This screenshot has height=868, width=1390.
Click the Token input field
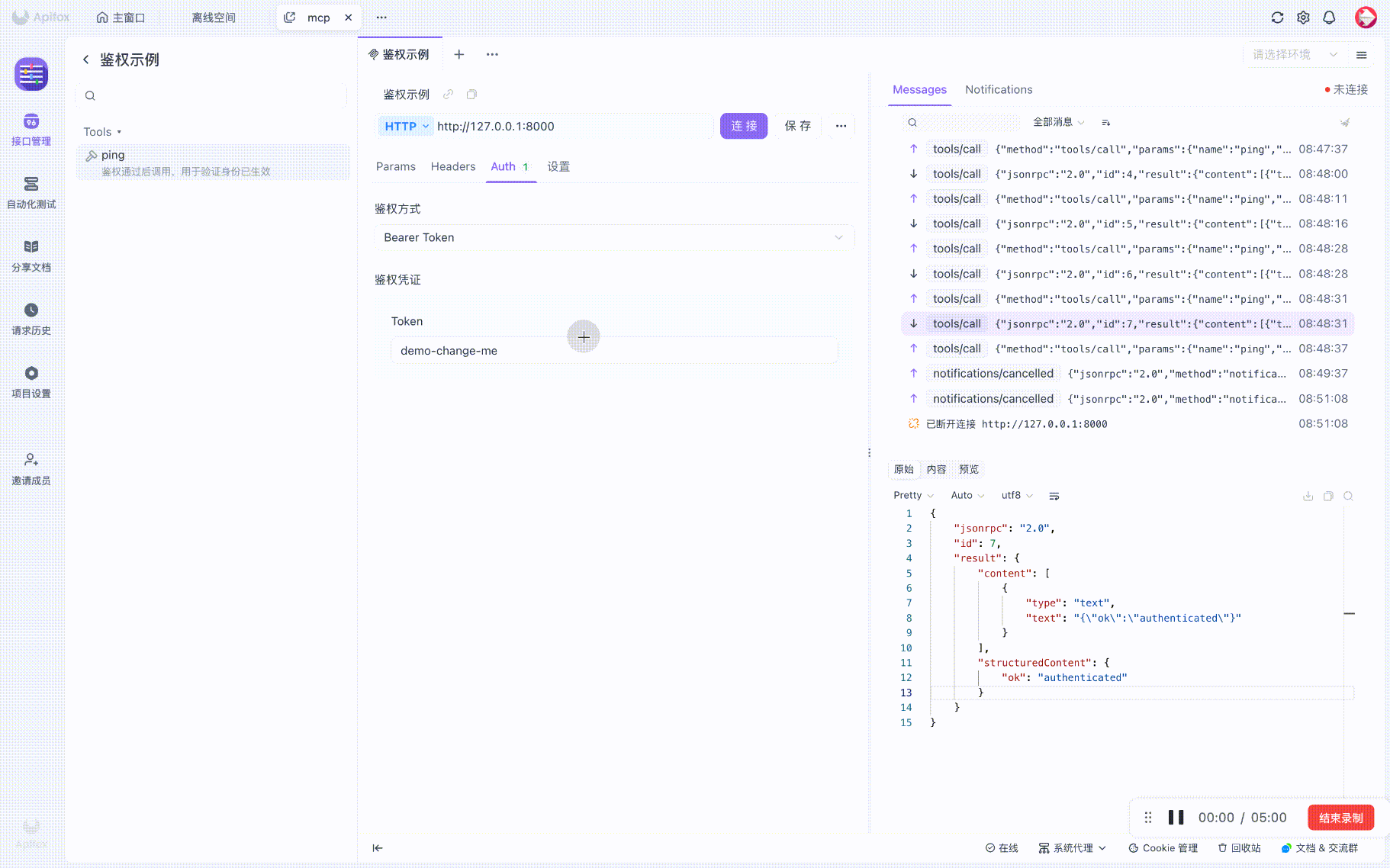tap(614, 351)
